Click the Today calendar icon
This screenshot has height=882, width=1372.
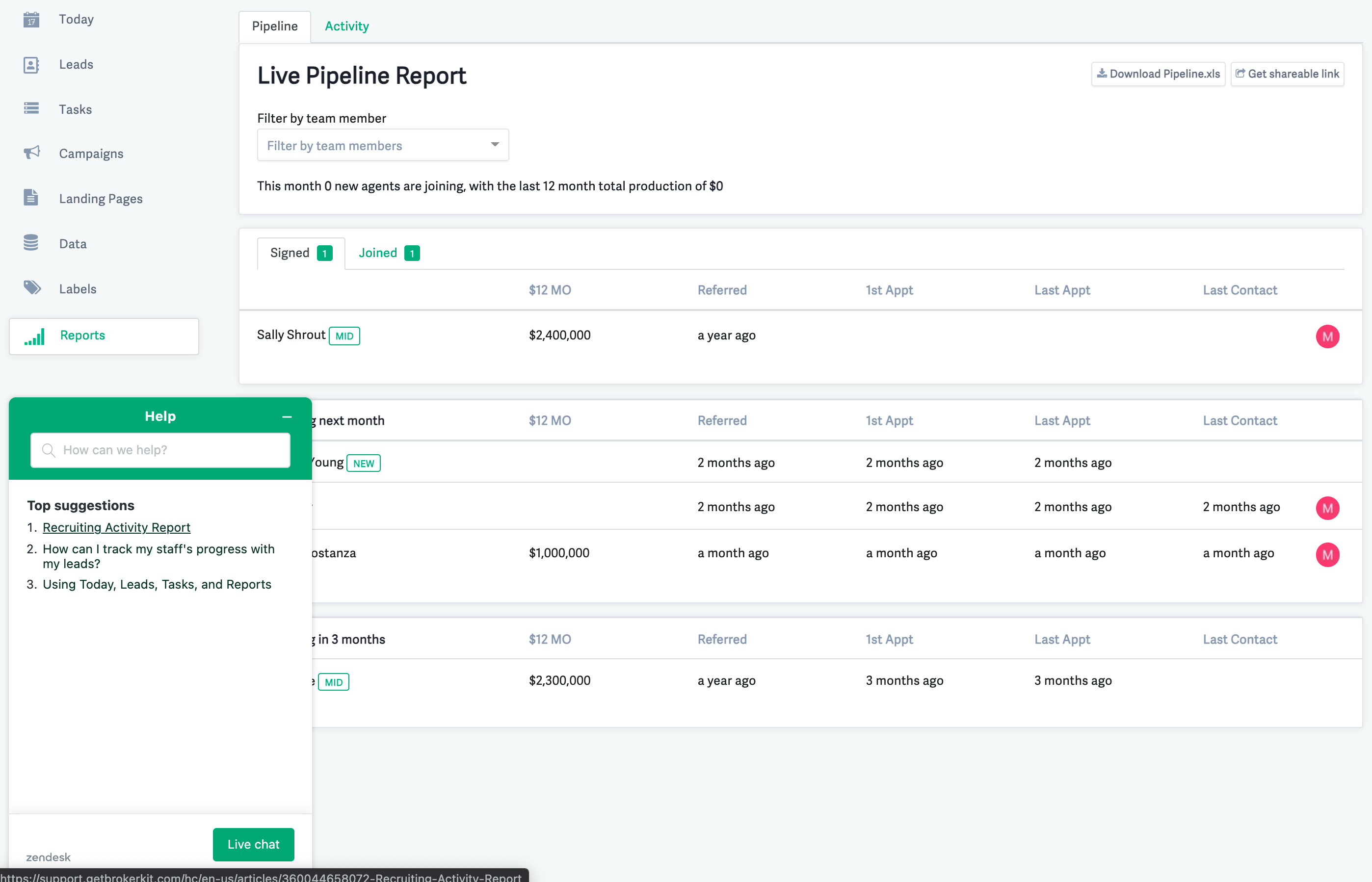31,20
